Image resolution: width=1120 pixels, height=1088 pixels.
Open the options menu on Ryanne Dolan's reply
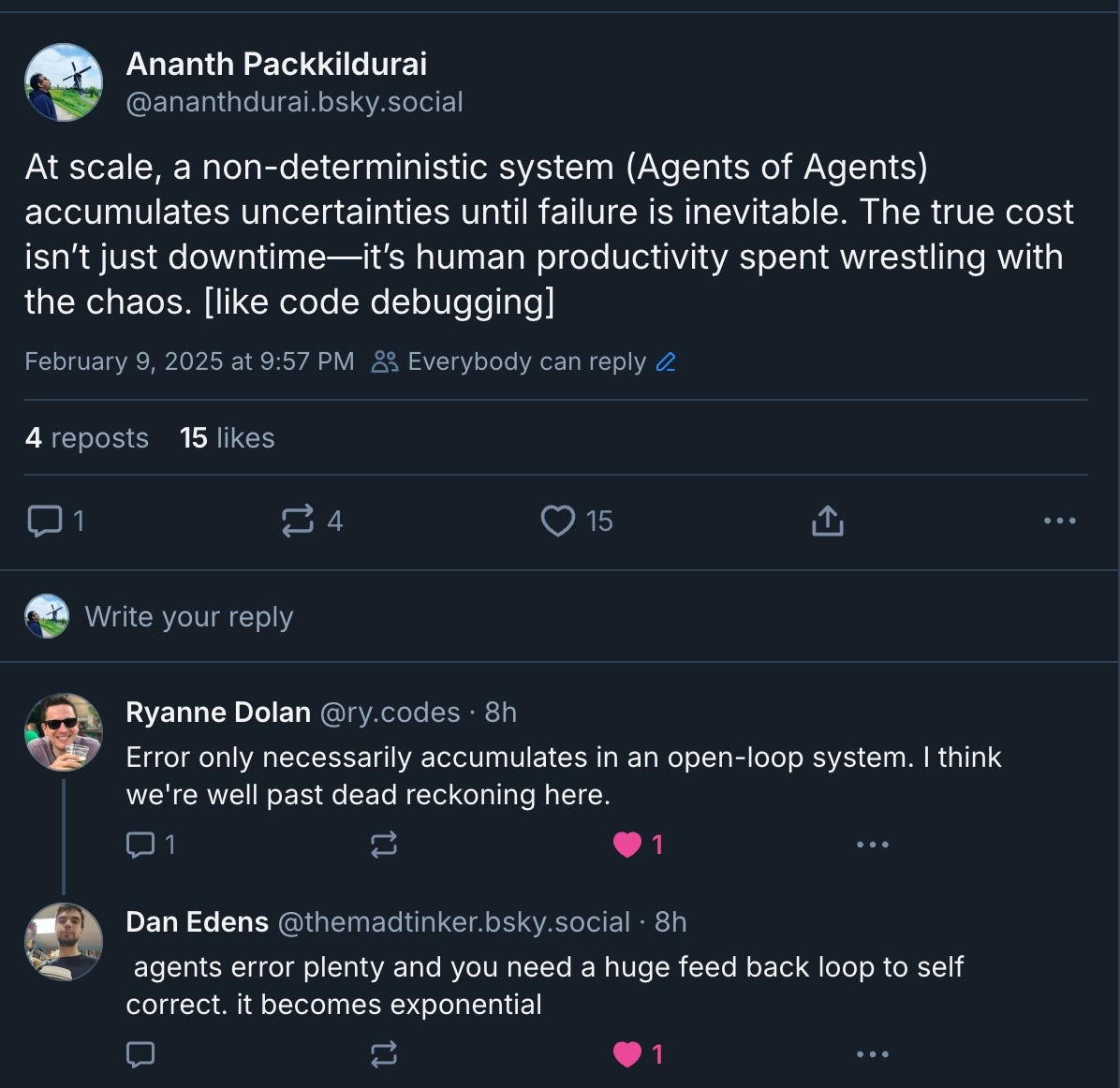point(872,845)
